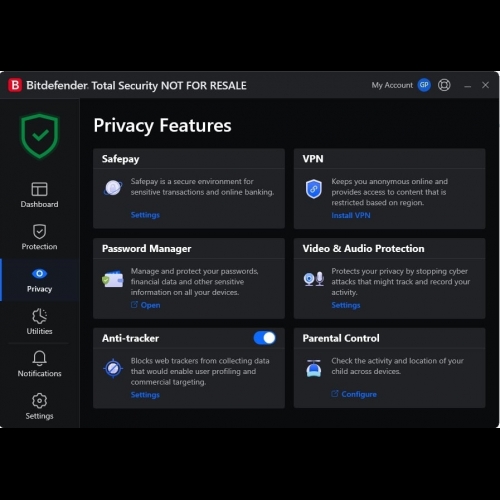
Task: Click Configure under Parental Control
Action: (354, 394)
